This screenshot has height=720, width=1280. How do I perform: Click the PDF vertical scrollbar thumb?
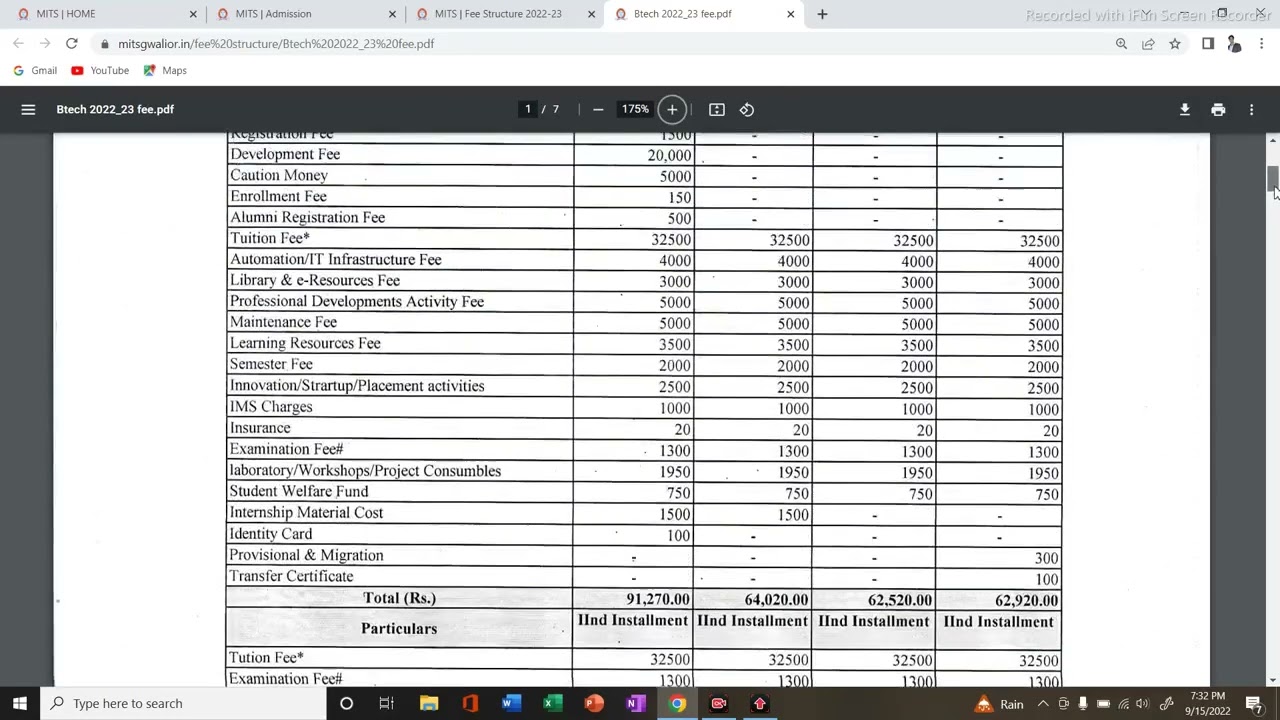click(1273, 179)
